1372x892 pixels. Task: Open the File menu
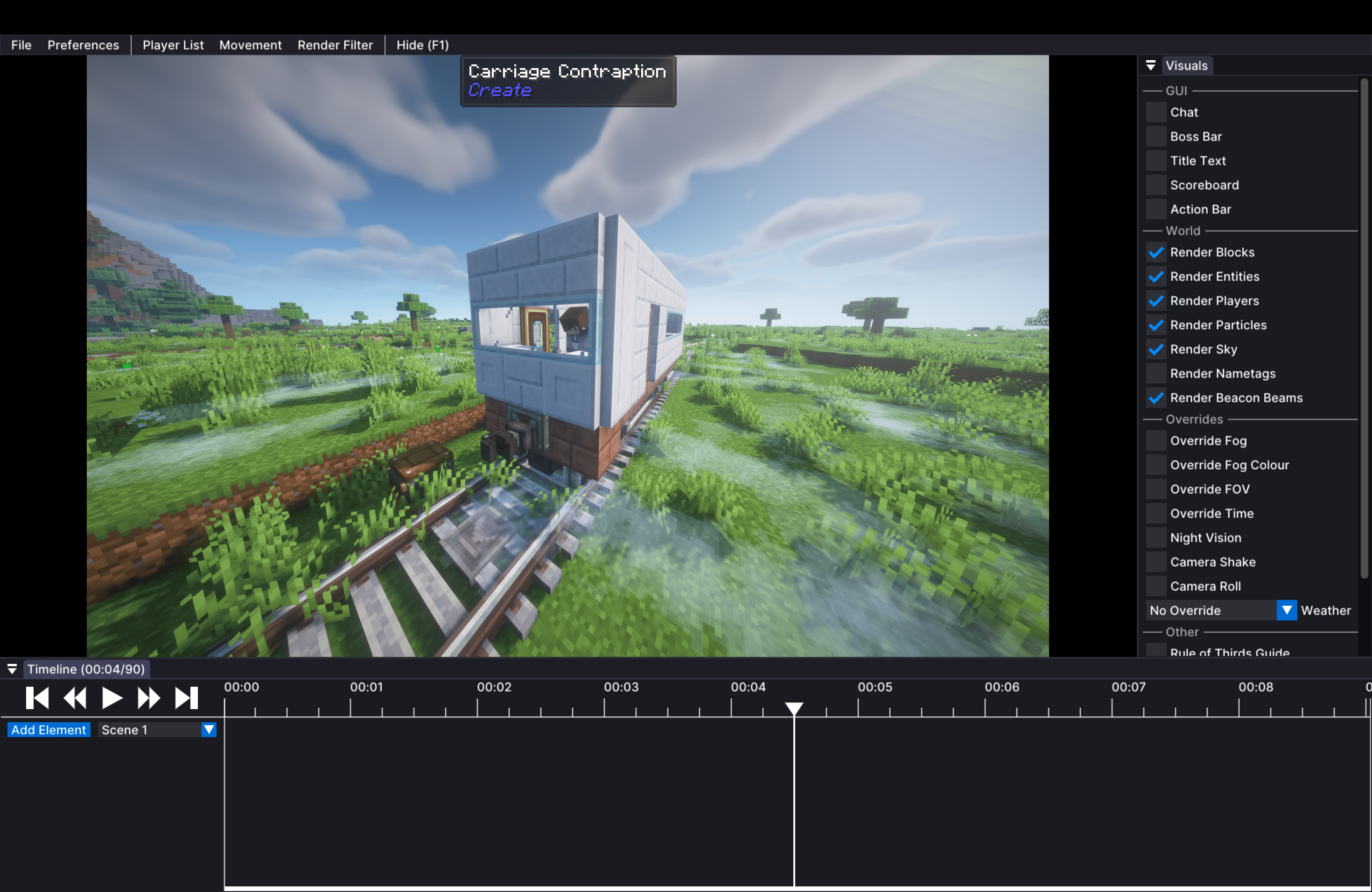point(21,45)
